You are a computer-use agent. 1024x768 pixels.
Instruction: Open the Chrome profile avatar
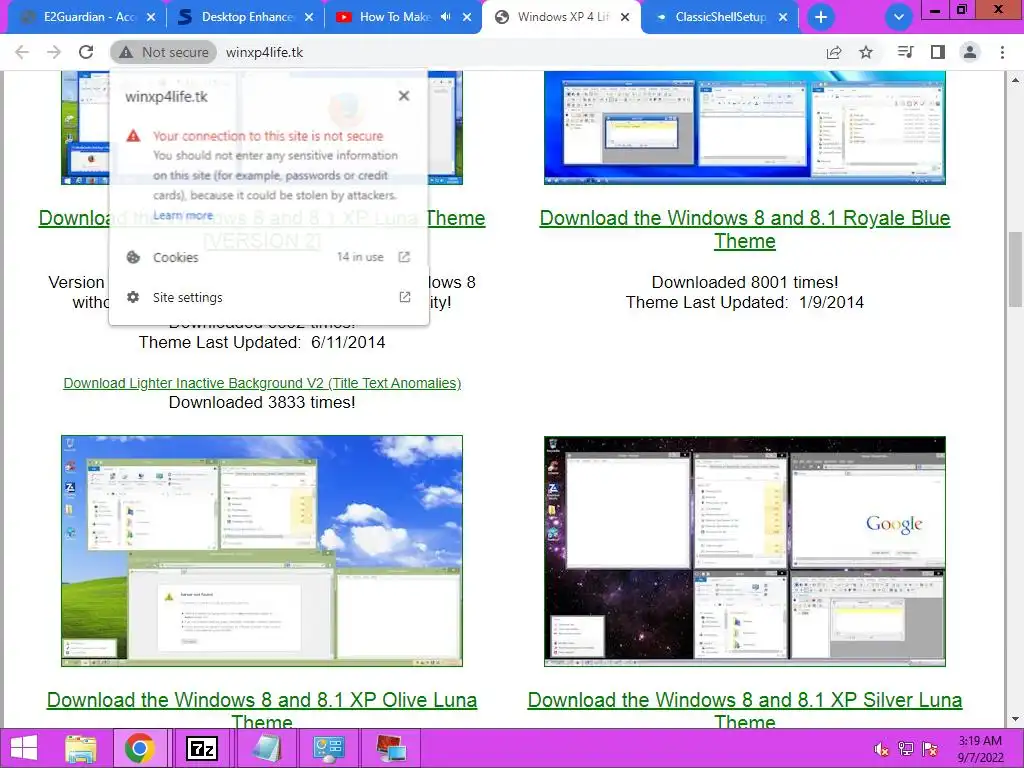click(x=970, y=52)
